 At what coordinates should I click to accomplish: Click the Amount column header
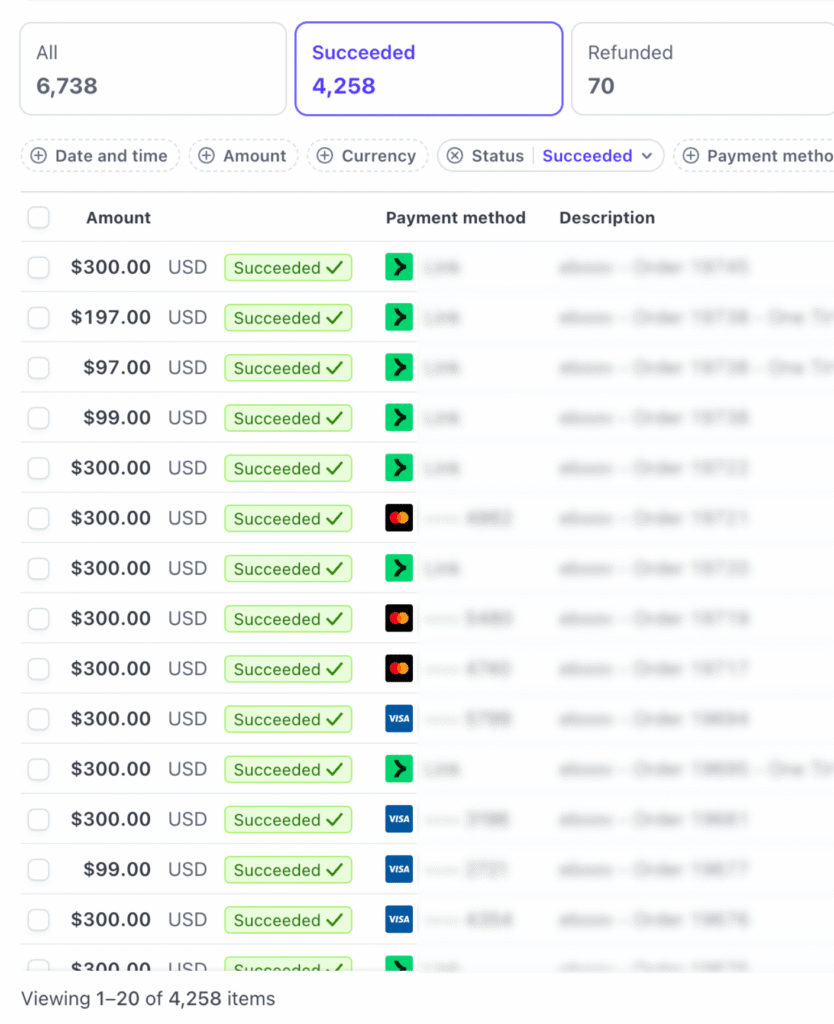[x=118, y=218]
